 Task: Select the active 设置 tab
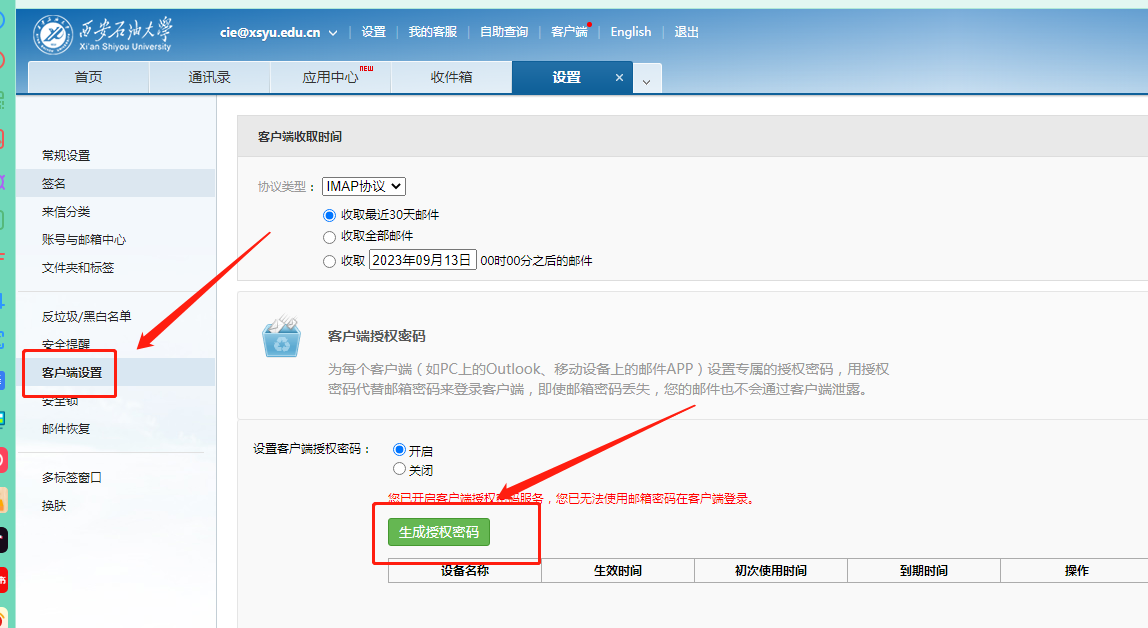[567, 78]
